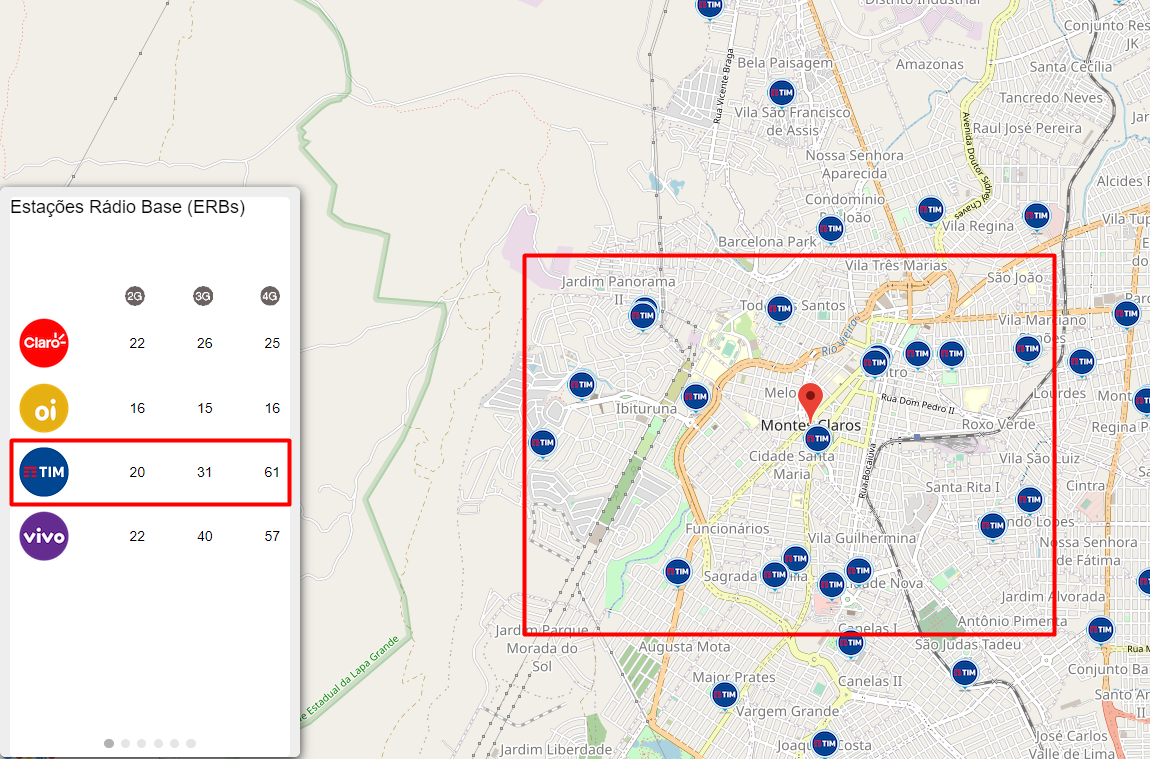Go to fourth pagination dot in panel
Screen dimensions: 1150x759
[158, 743]
